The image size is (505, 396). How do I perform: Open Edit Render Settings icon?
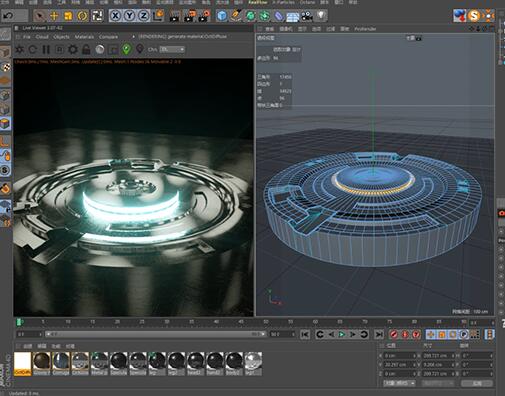(204, 16)
